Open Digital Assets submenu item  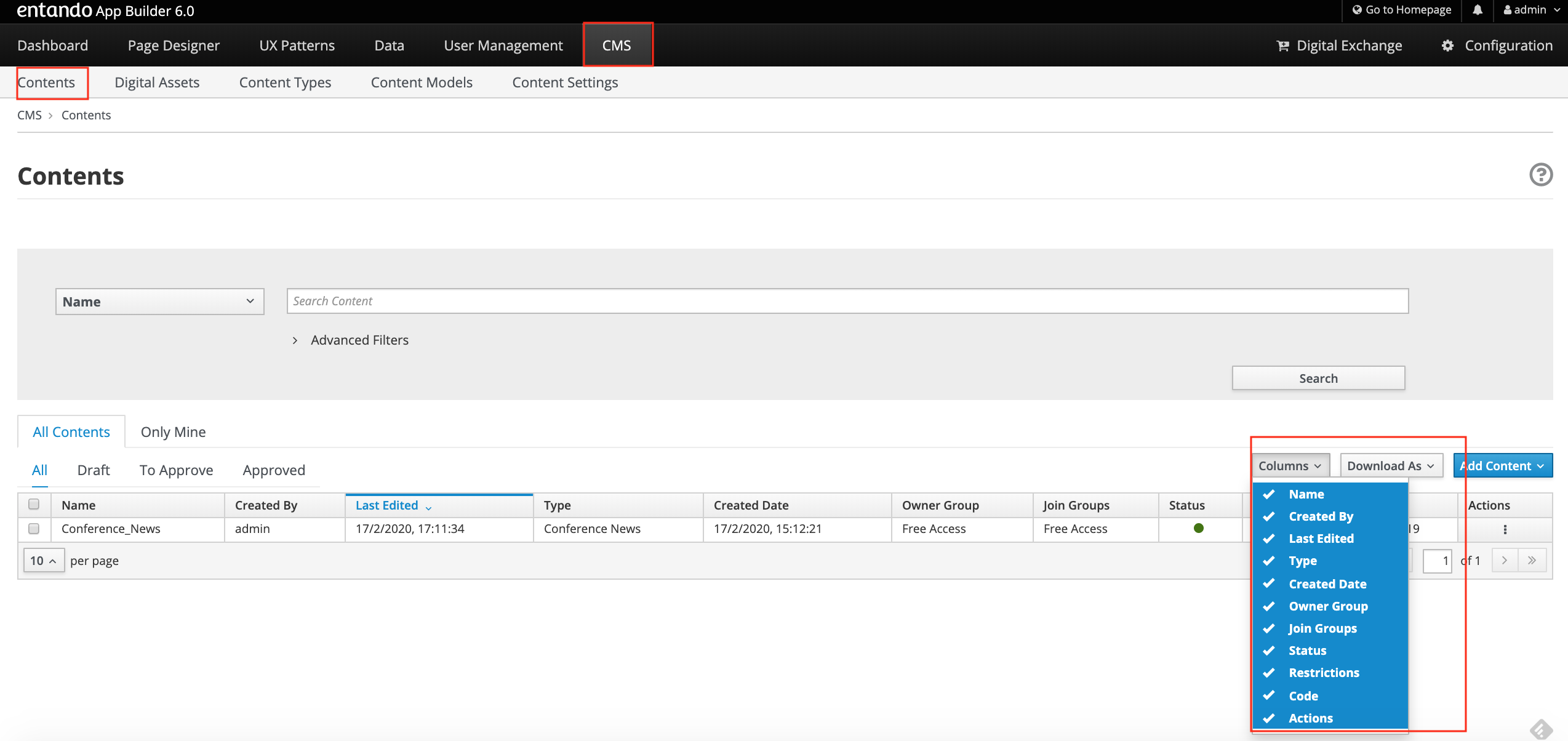point(157,82)
